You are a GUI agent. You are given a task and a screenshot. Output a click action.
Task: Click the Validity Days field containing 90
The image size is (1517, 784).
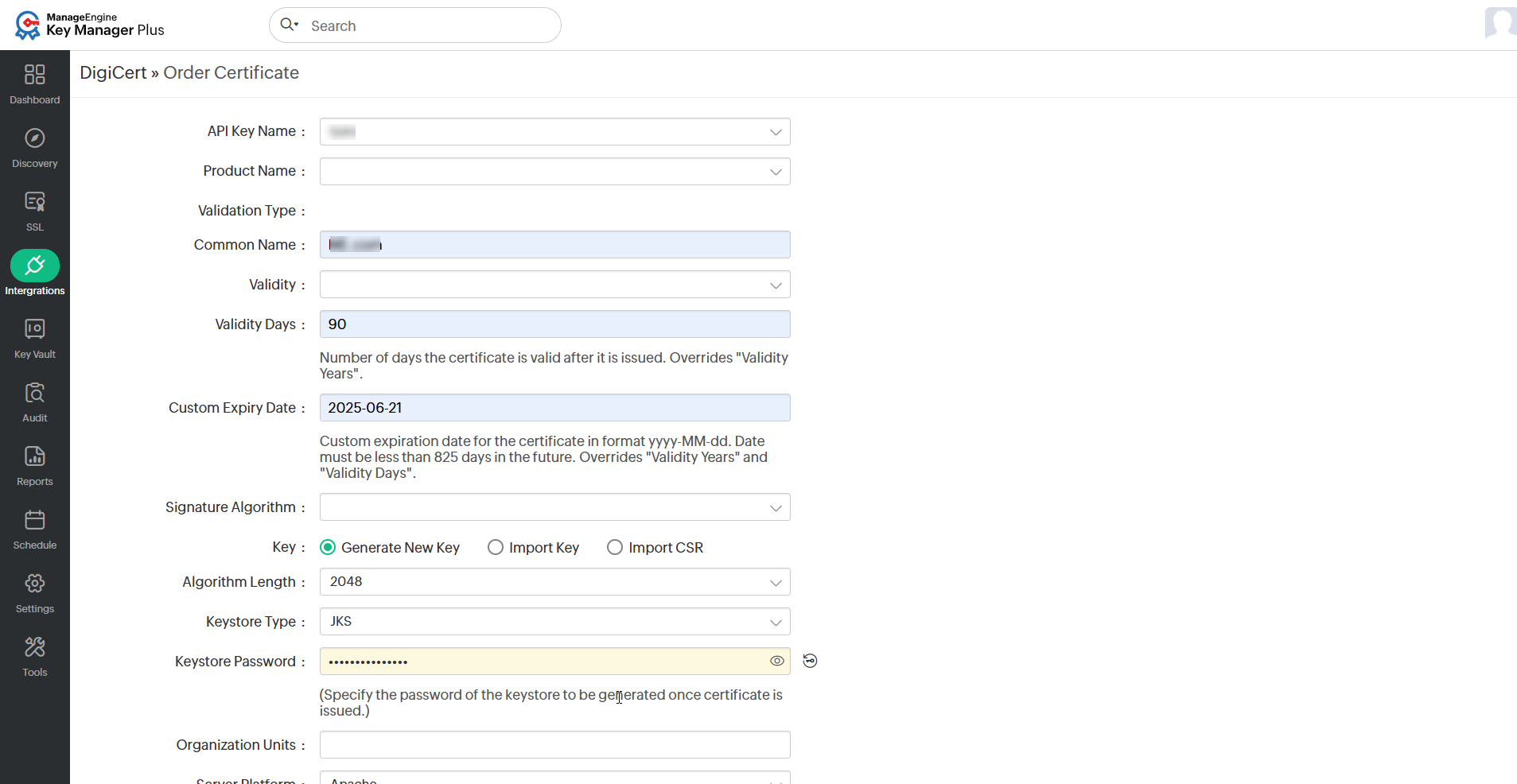pos(555,324)
